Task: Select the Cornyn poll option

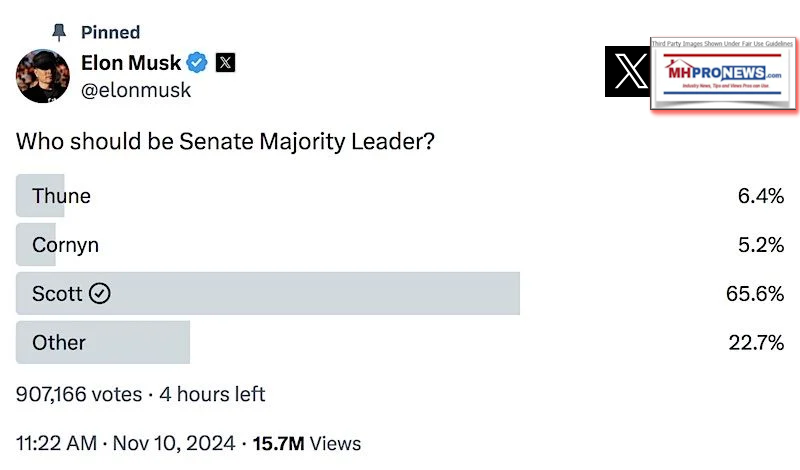Action: point(65,245)
